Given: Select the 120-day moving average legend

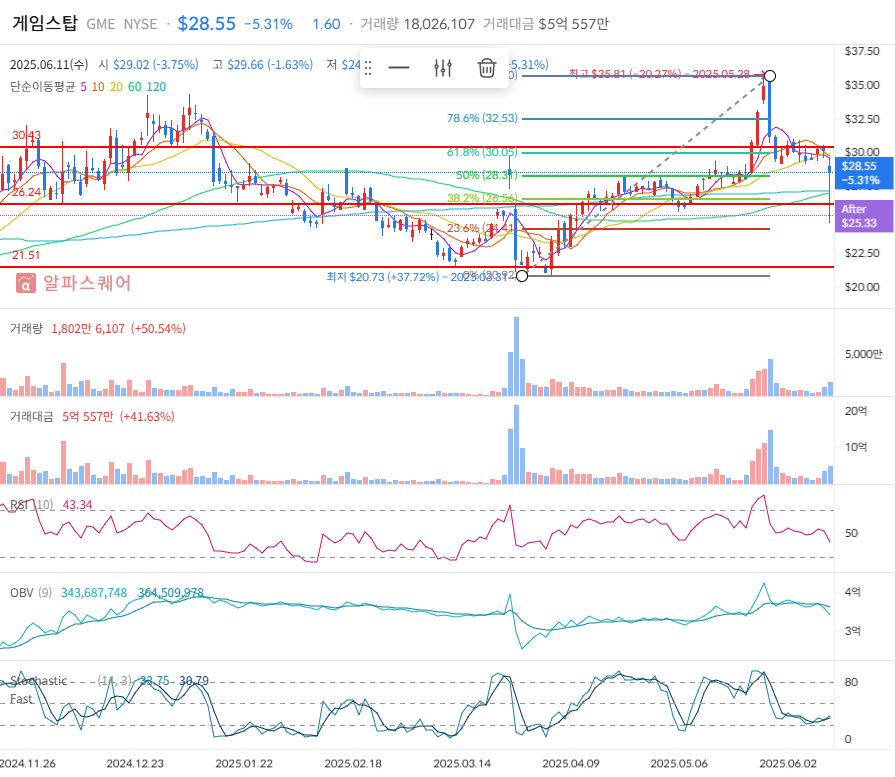Looking at the screenshot, I should tap(156, 87).
